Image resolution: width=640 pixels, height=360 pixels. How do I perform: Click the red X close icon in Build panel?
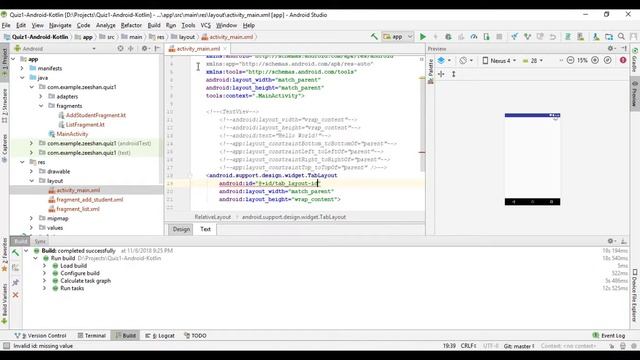[16, 295]
